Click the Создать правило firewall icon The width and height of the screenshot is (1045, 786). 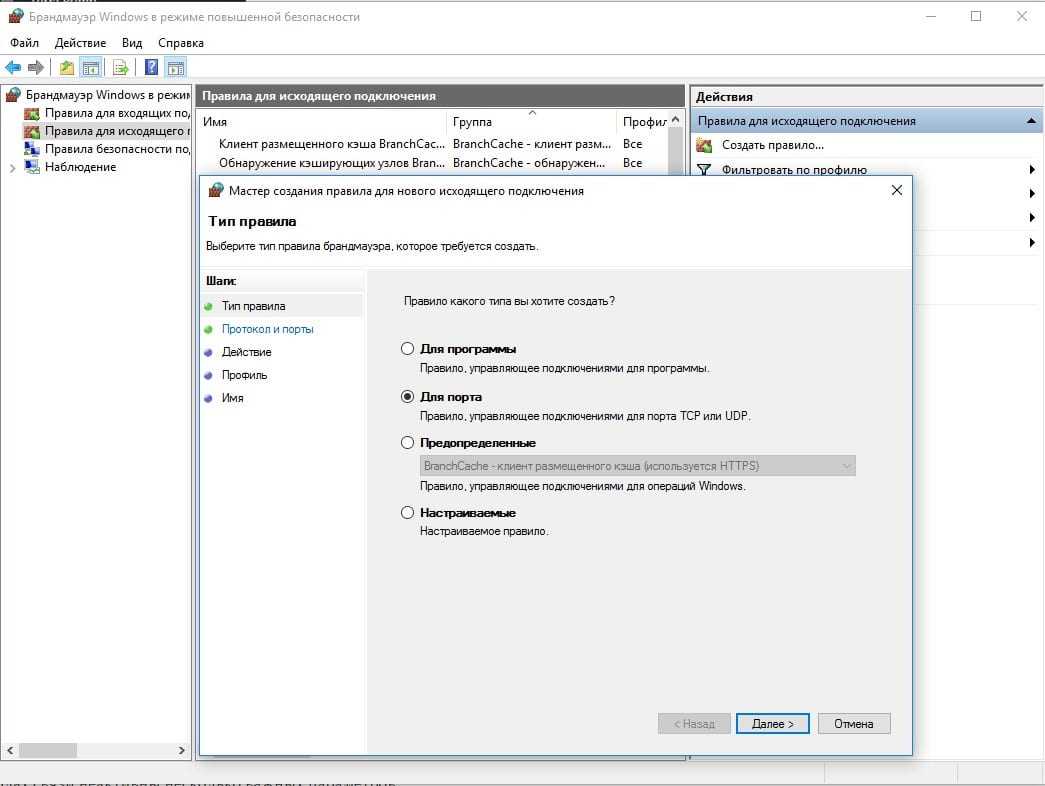click(704, 146)
